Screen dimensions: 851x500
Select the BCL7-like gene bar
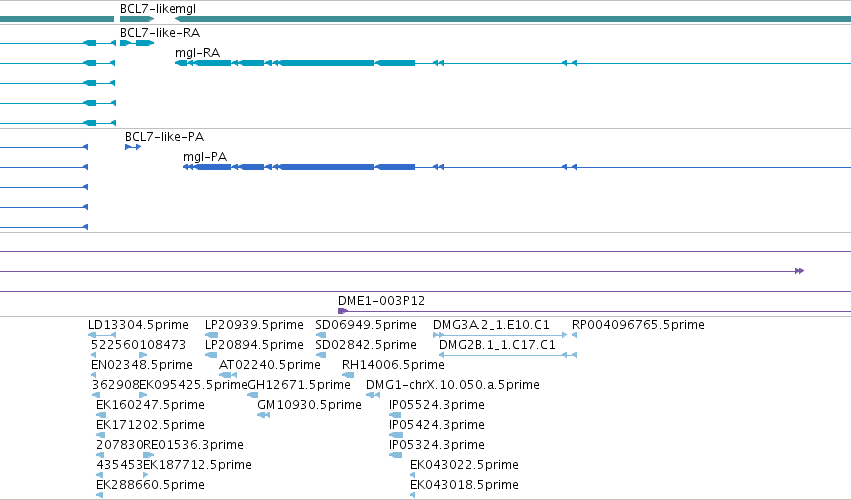pos(137,19)
